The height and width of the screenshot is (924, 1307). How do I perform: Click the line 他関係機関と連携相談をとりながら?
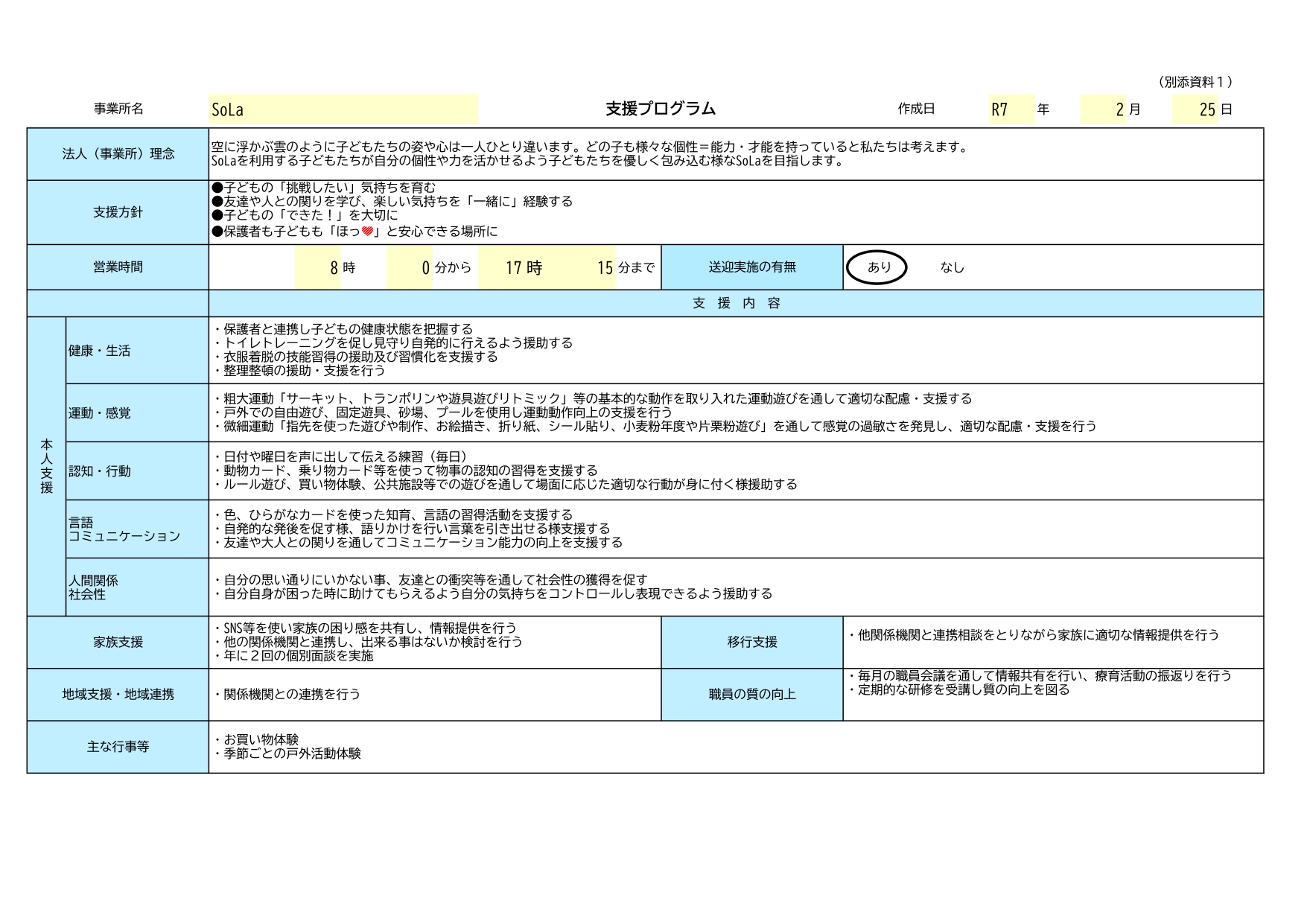coord(1033,635)
